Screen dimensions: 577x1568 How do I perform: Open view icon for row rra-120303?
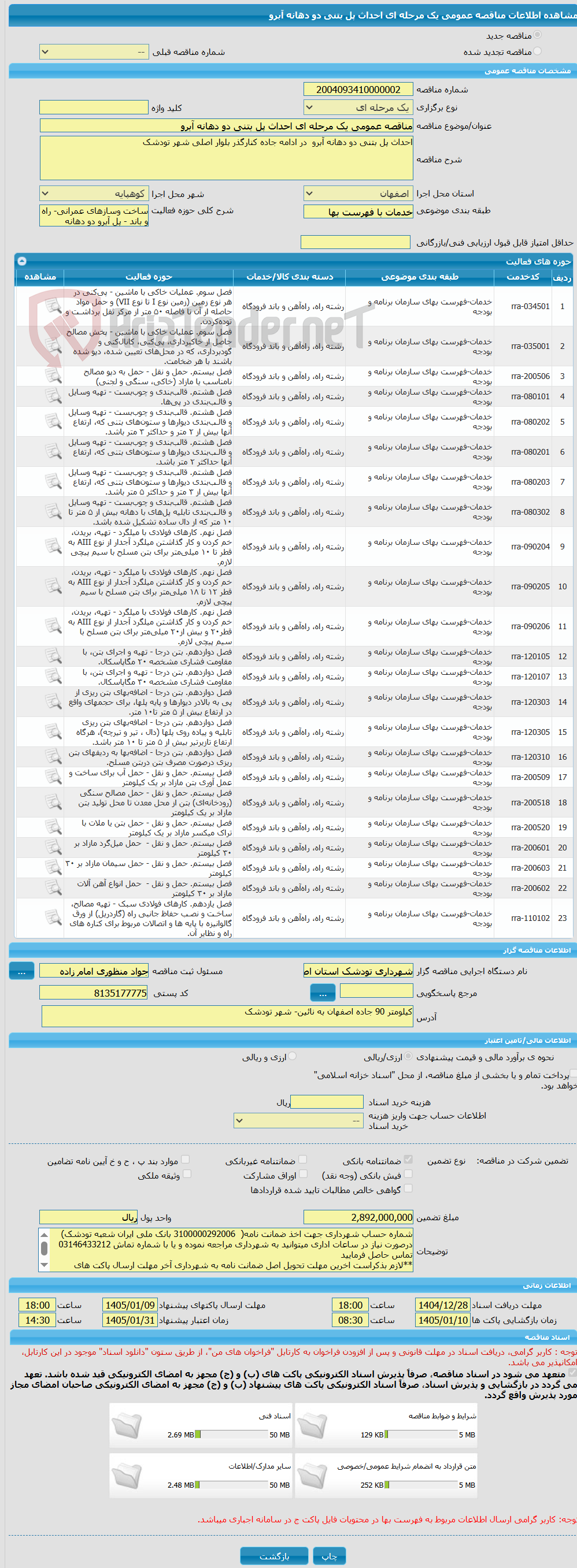pyautogui.click(x=54, y=702)
